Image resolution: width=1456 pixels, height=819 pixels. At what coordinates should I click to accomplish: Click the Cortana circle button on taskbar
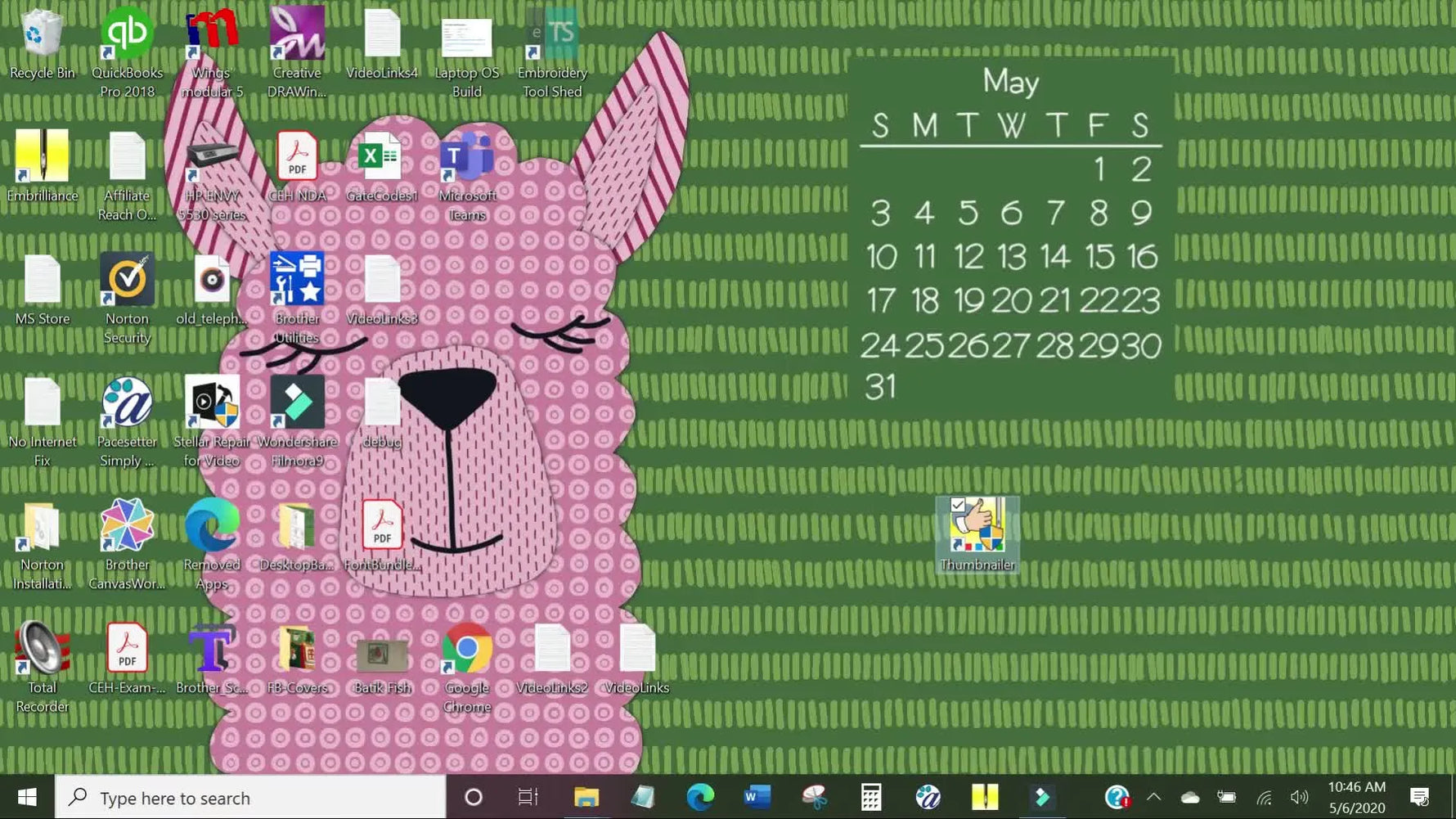[473, 797]
